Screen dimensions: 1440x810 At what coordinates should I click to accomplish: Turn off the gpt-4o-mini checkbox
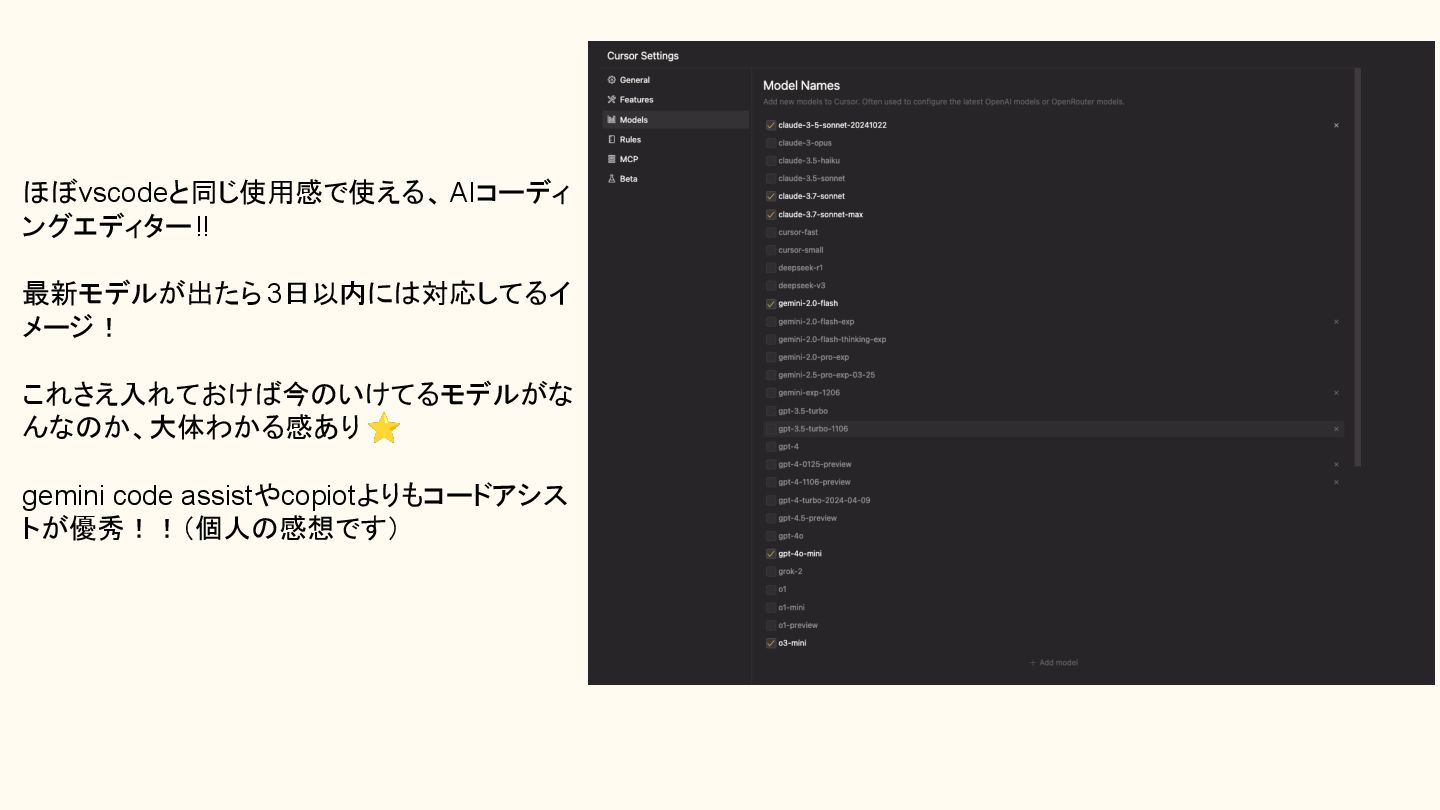pyautogui.click(x=771, y=554)
